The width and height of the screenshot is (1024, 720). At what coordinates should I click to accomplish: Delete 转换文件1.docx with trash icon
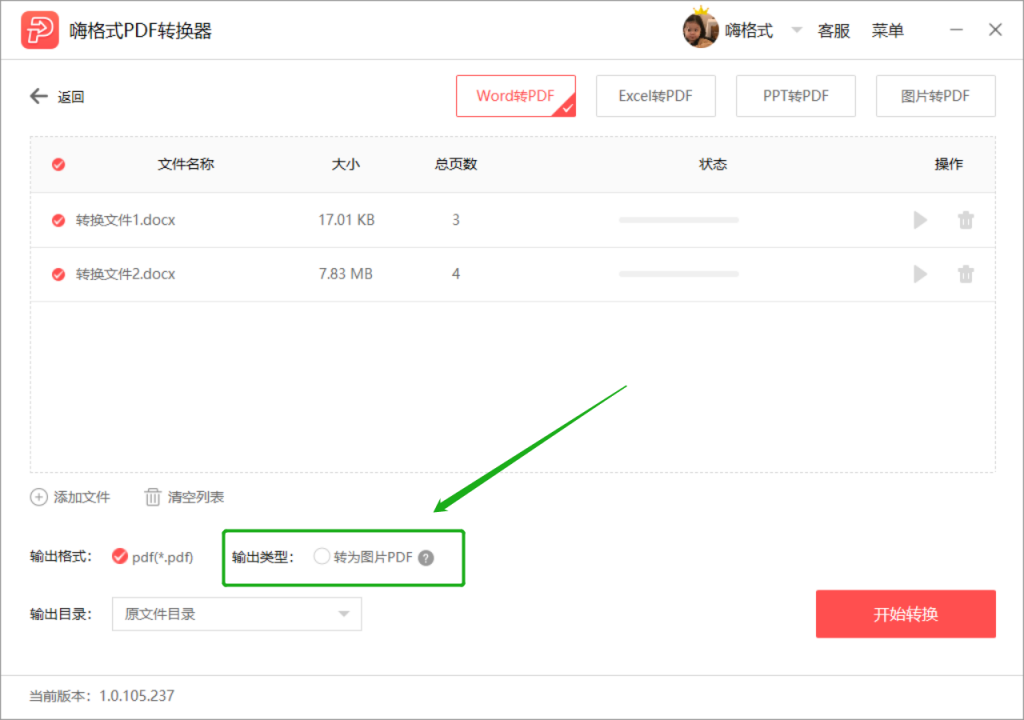pyautogui.click(x=966, y=220)
